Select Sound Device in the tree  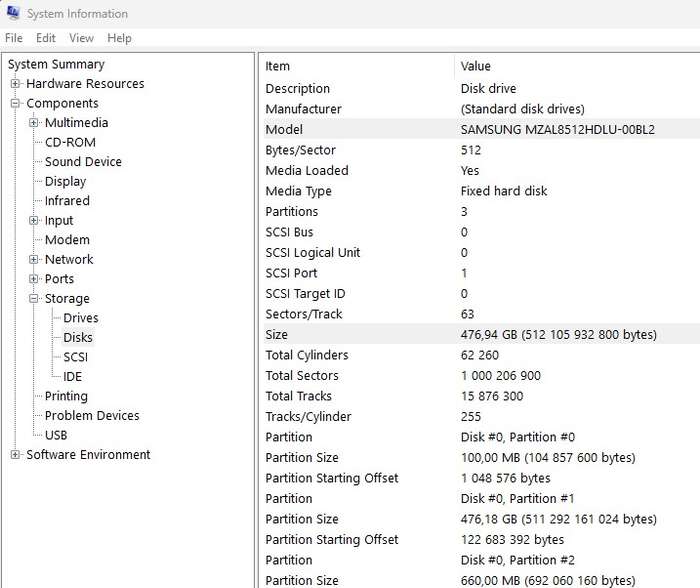click(x=83, y=162)
